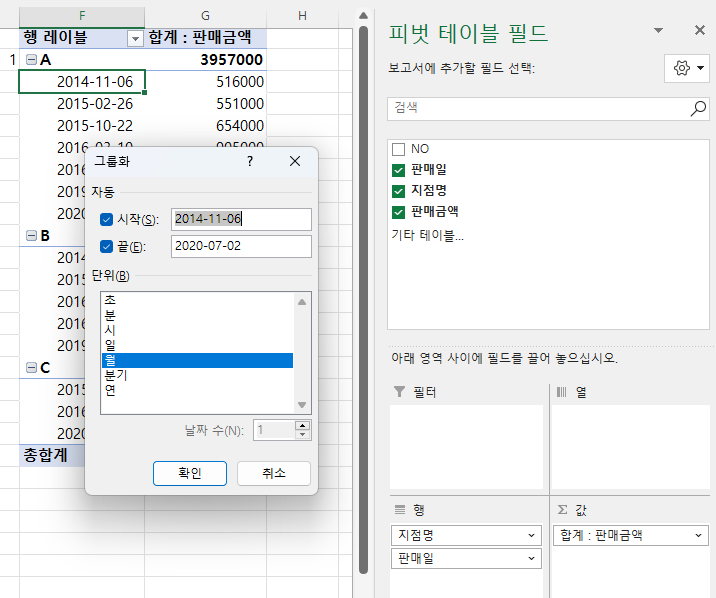Select 일 in the unit list

coord(197,345)
